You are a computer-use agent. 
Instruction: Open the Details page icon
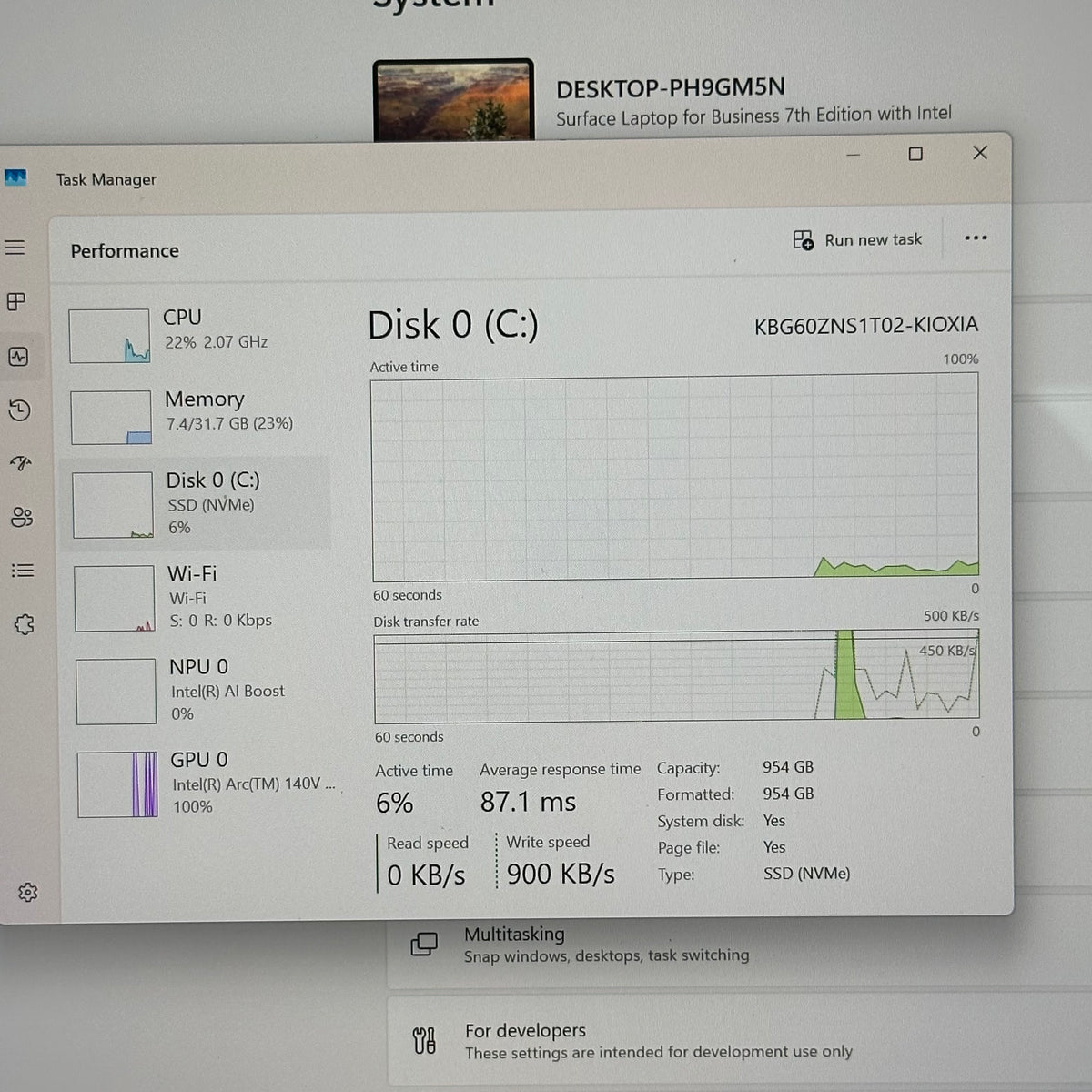coord(23,571)
